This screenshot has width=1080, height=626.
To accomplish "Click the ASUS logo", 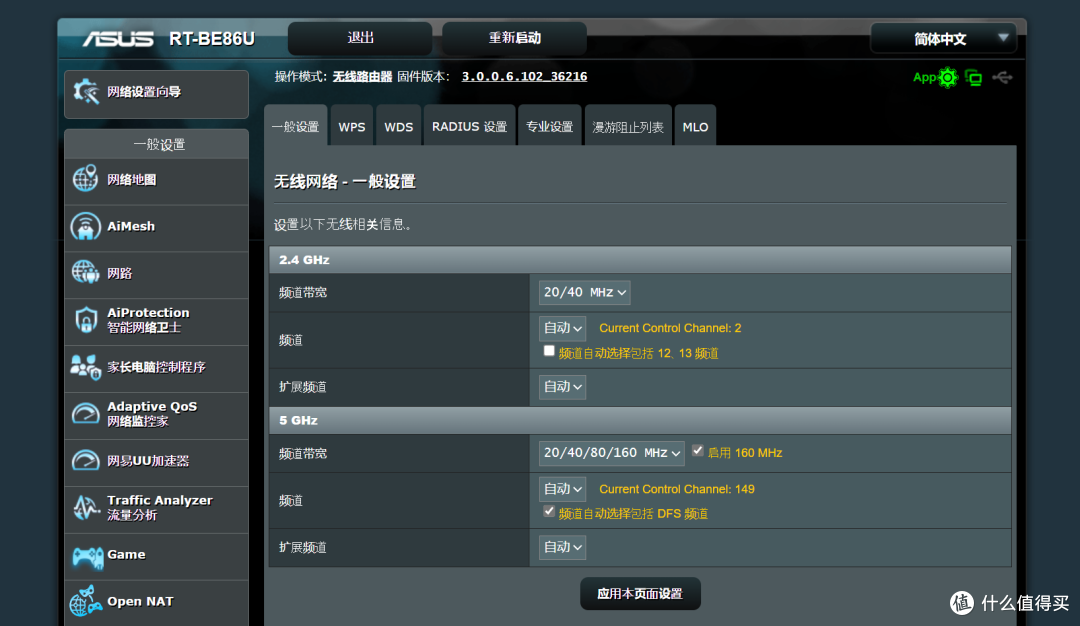I will coord(118,39).
